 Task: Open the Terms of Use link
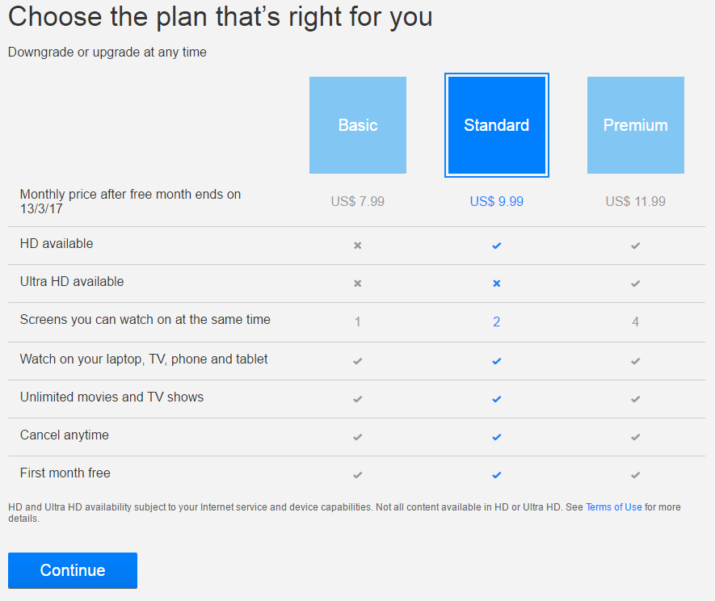[x=613, y=507]
